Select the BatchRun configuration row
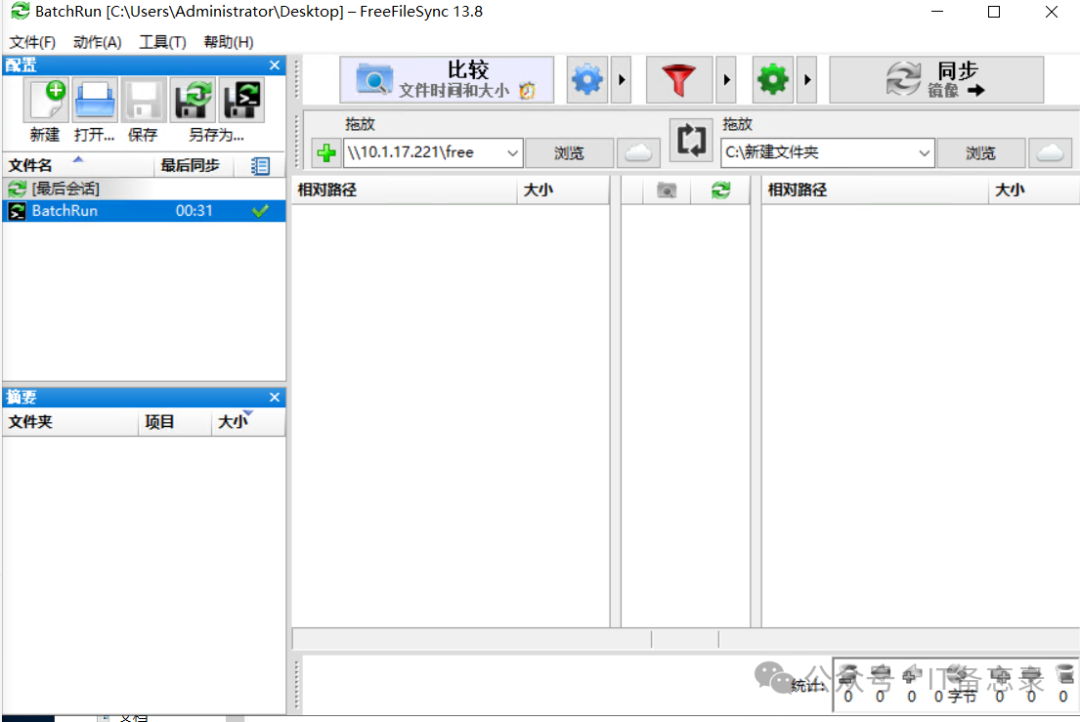Screen dimensions: 1080x722 [144, 211]
